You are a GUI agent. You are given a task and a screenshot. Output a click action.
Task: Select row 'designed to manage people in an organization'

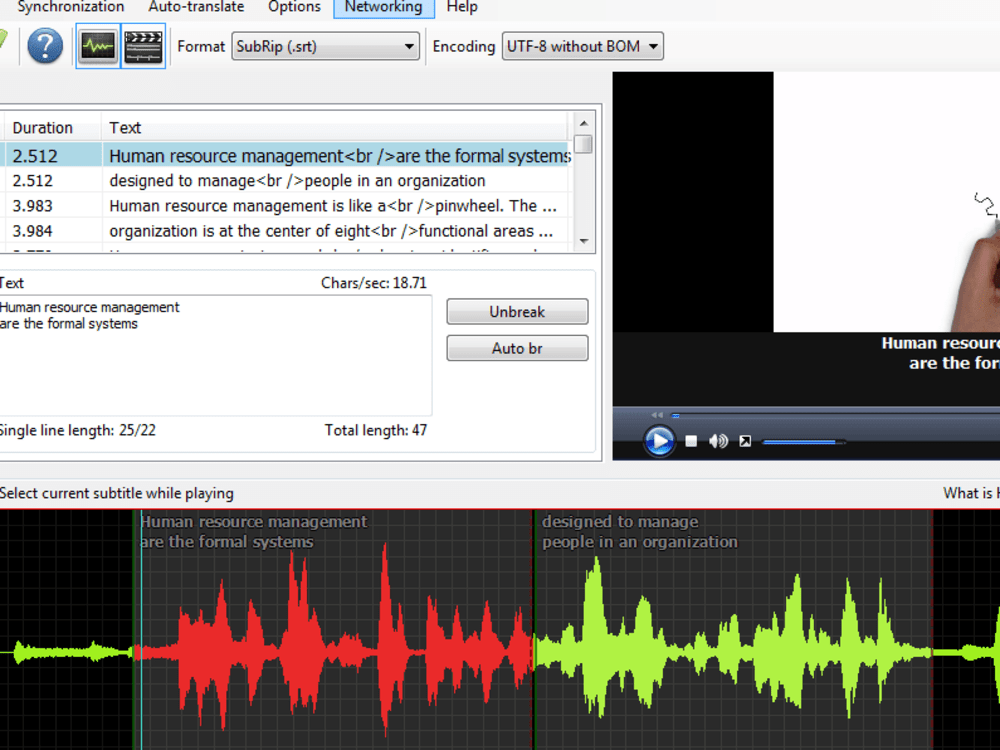click(284, 181)
